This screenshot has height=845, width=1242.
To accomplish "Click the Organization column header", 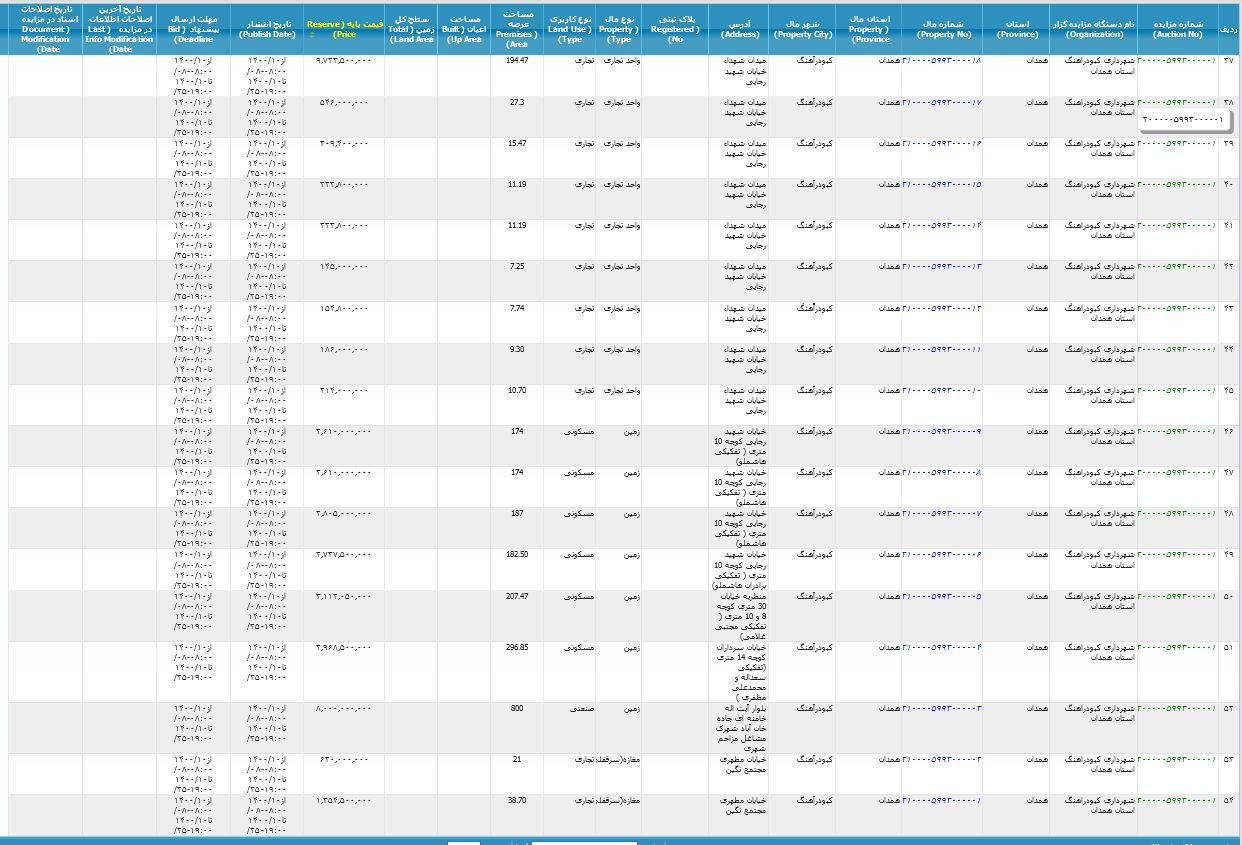I will (1093, 28).
